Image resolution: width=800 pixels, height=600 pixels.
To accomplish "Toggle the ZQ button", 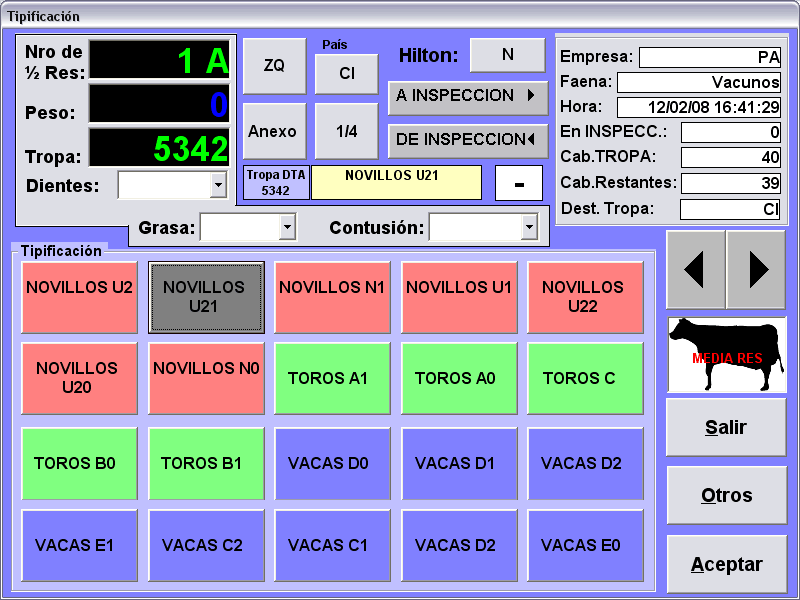I will click(273, 66).
